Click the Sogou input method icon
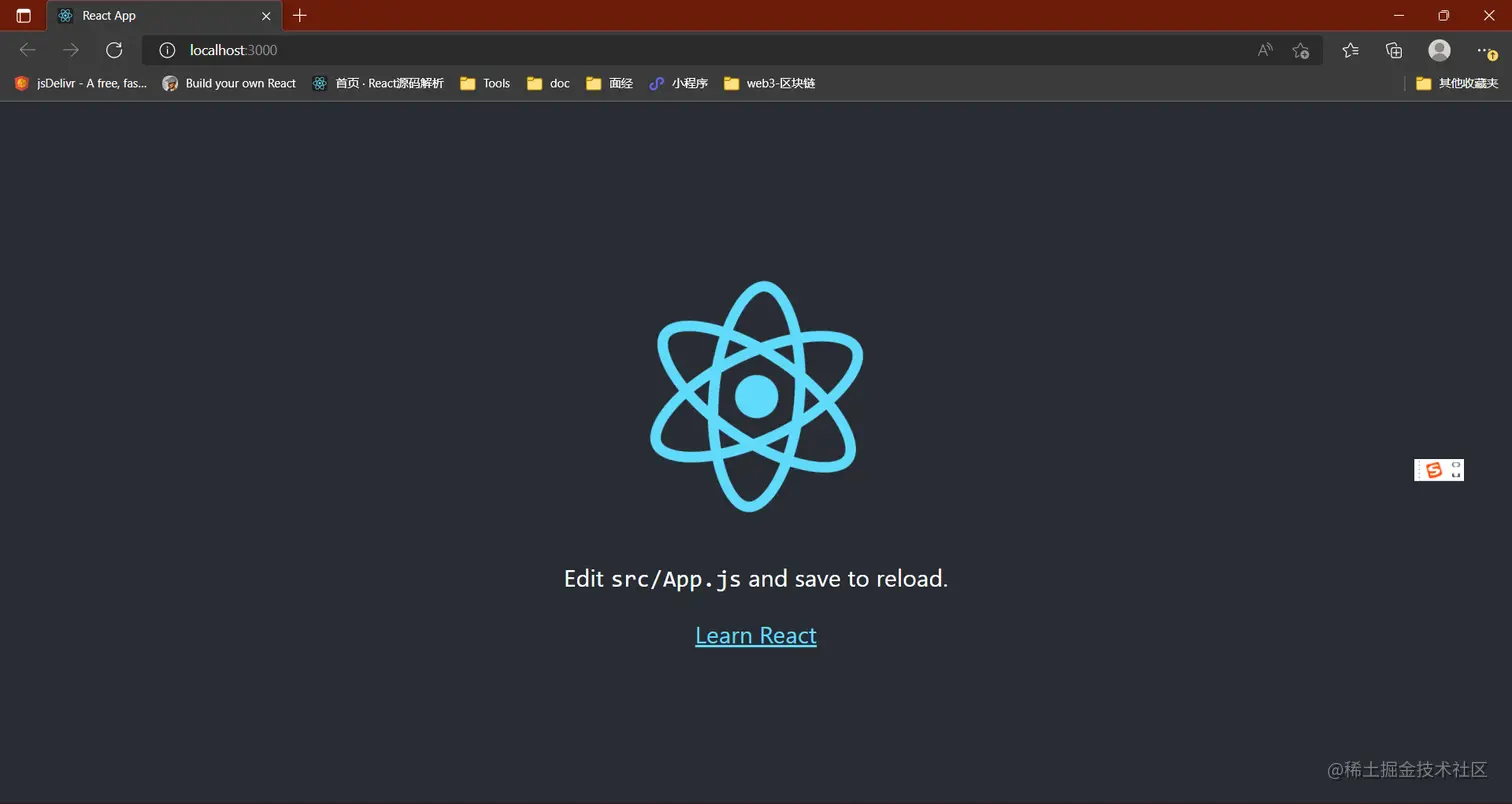Viewport: 1512px width, 804px height. [x=1434, y=470]
